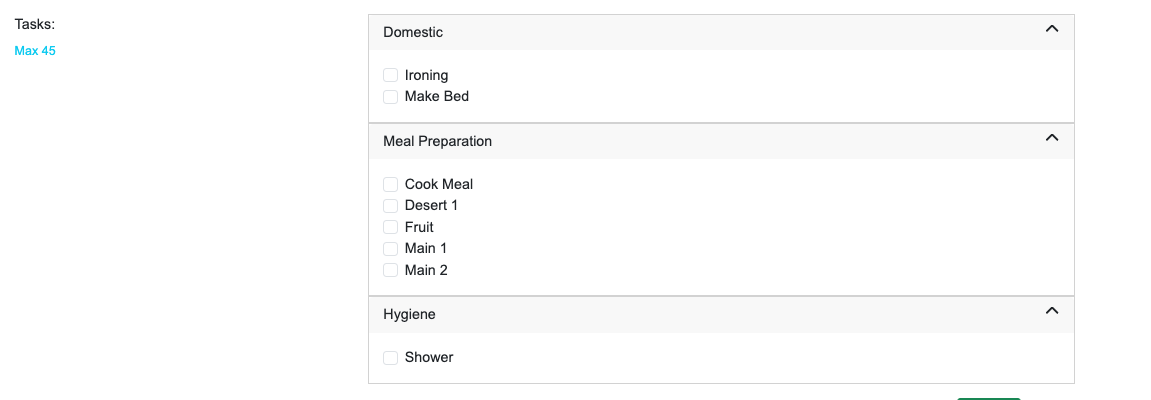Click the Fruit label text
1151x400 pixels.
419,227
